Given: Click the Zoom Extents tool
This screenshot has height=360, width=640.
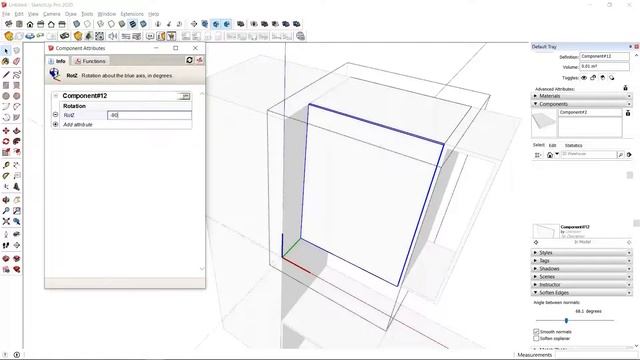Looking at the screenshot, I should tap(6, 221).
